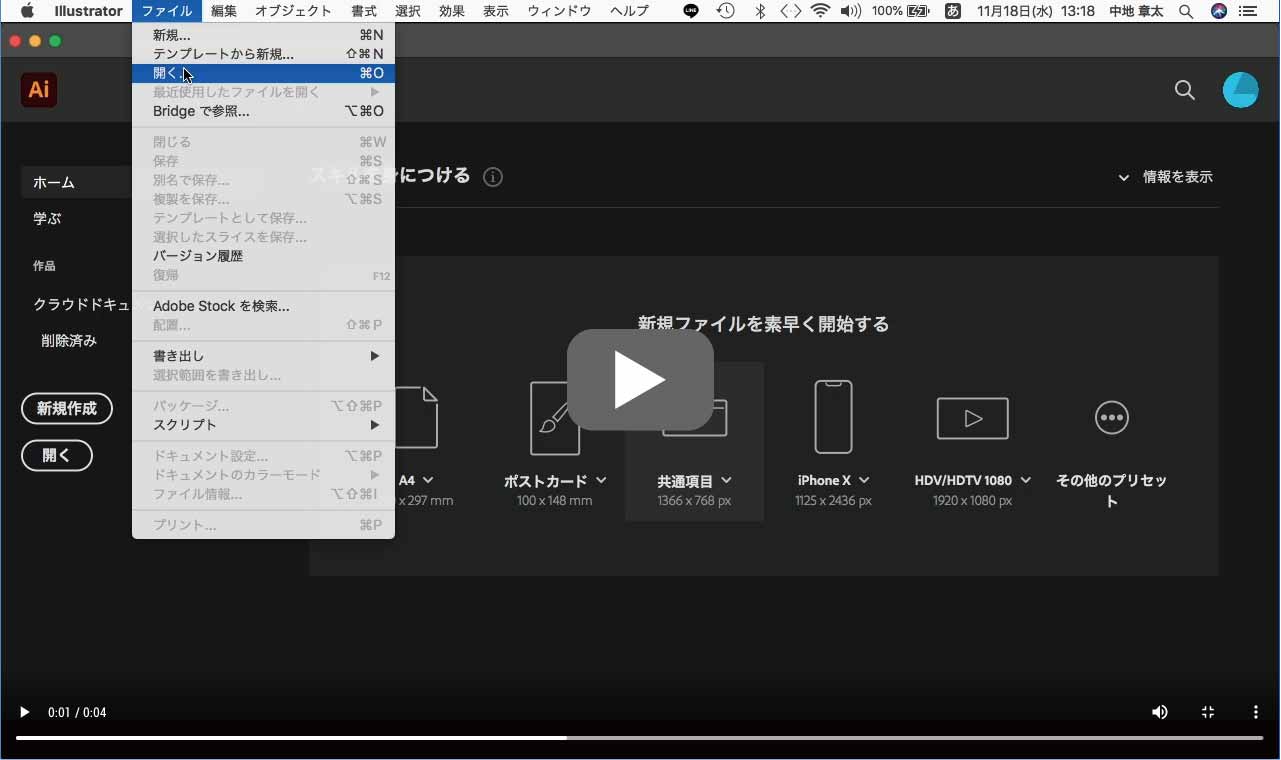Click the 新規作成 button

(67, 408)
